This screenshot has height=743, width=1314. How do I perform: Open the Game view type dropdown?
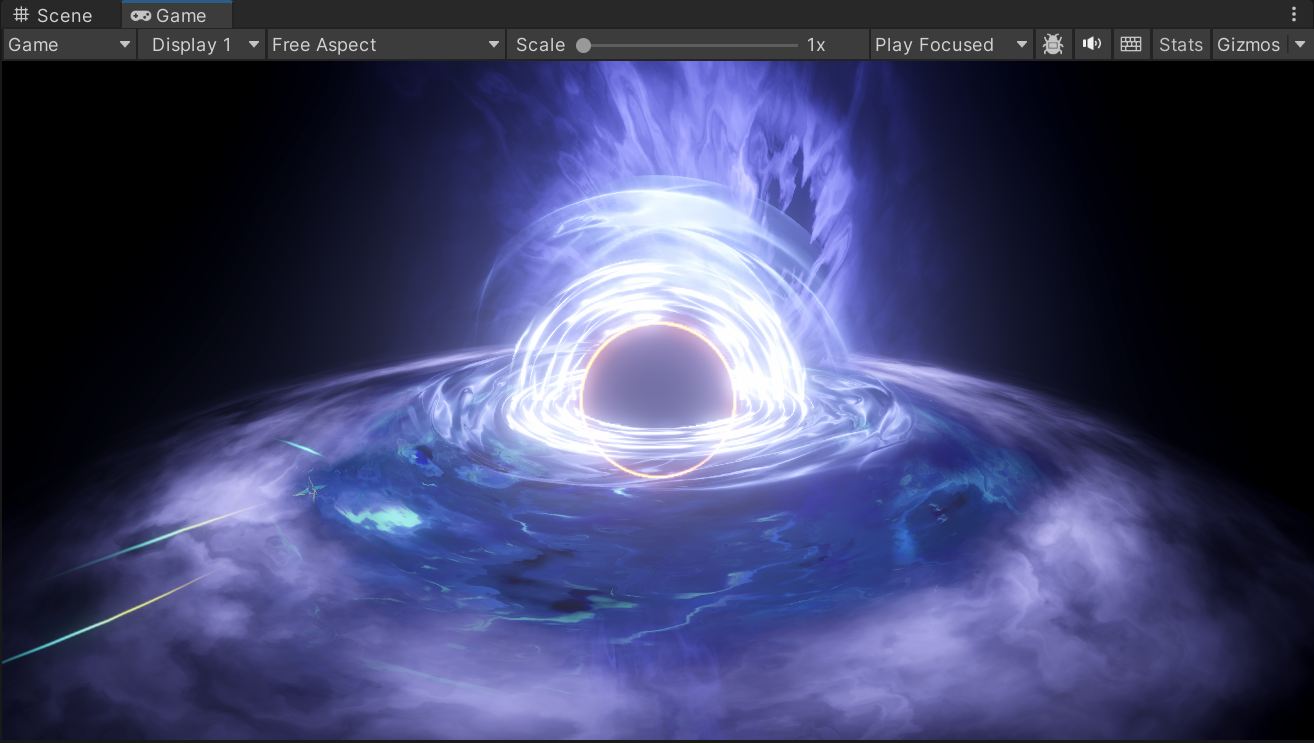point(69,45)
